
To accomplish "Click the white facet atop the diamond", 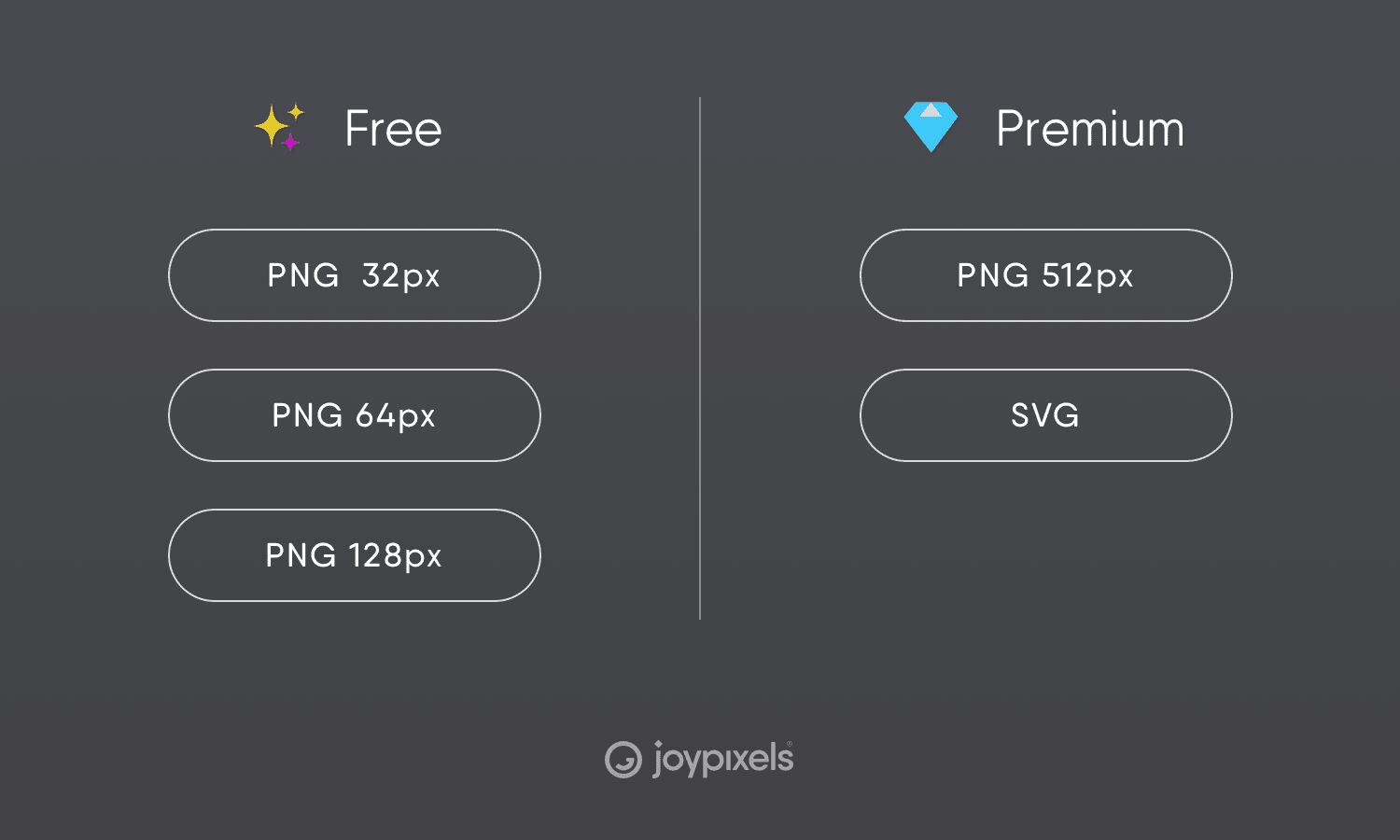I will pos(931,110).
